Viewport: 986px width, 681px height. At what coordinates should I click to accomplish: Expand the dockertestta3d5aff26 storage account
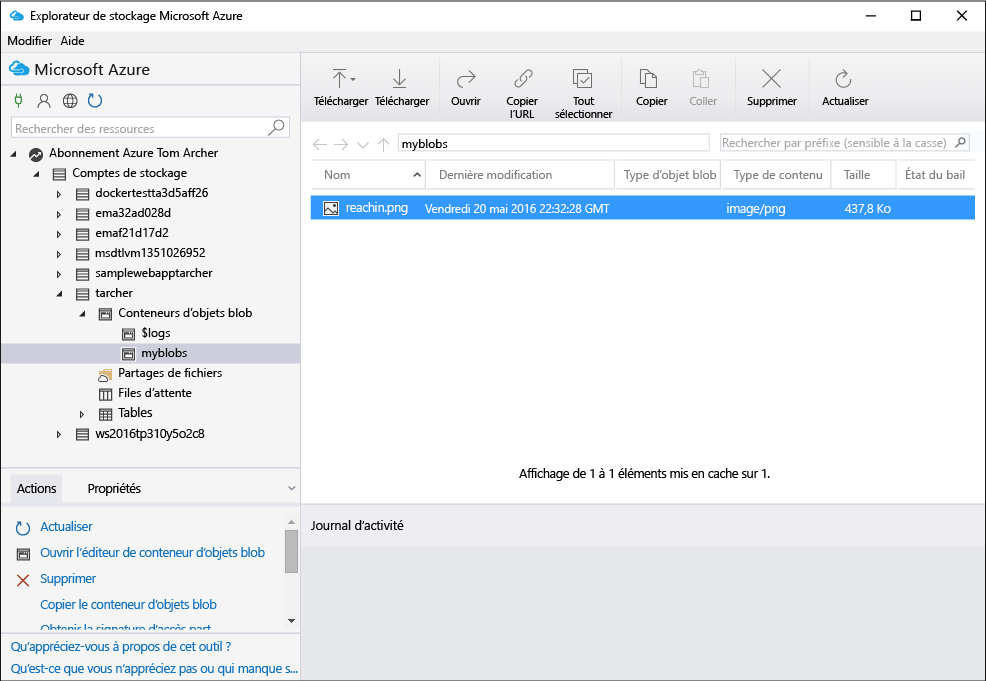click(x=59, y=194)
